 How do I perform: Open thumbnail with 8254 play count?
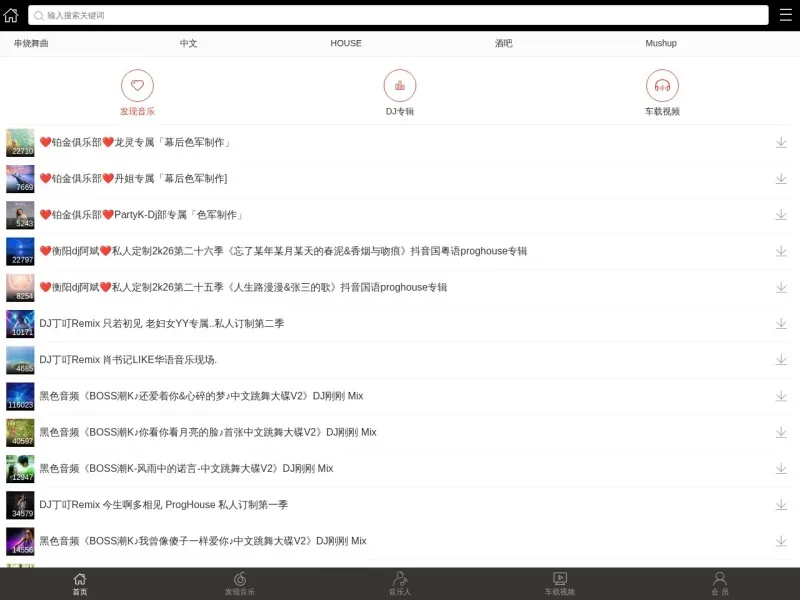[x=20, y=287]
